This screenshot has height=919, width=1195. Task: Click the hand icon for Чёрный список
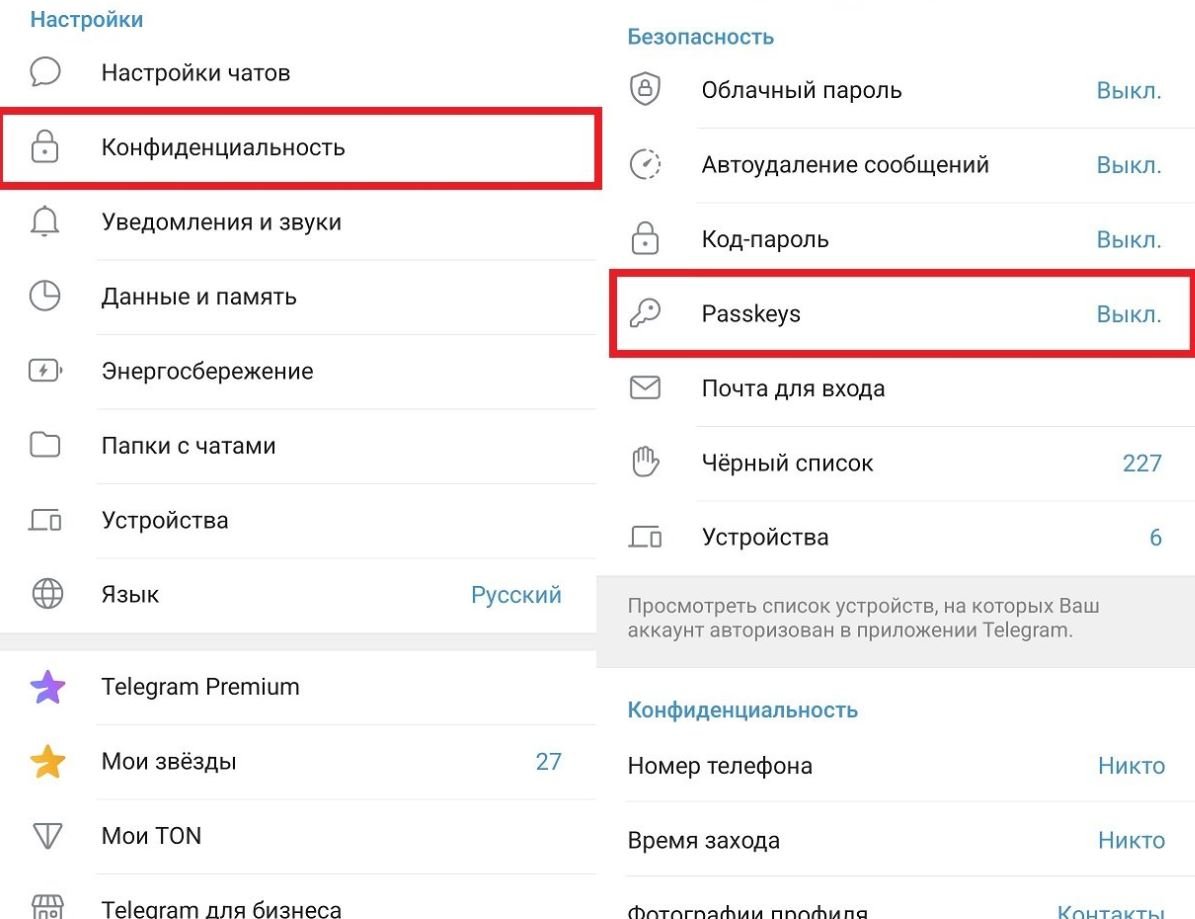646,462
